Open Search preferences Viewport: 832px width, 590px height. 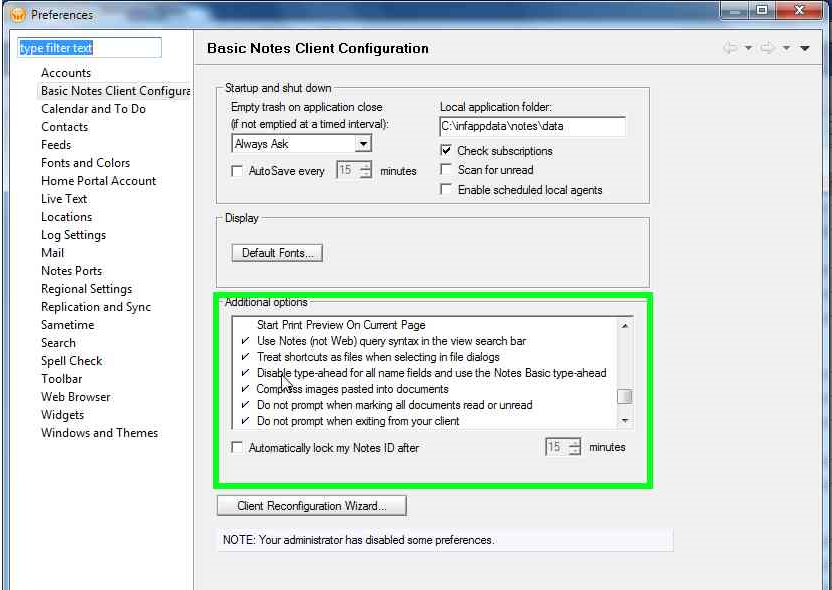pyautogui.click(x=58, y=343)
